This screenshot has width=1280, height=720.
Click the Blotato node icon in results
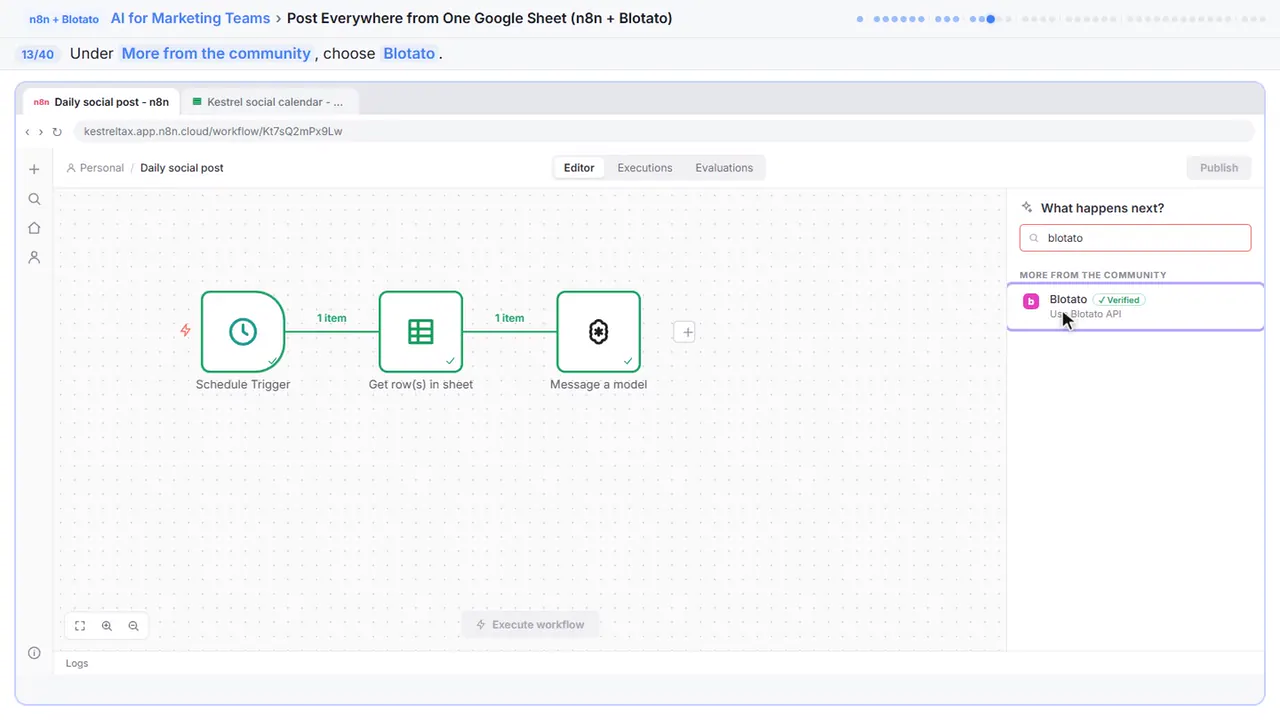1031,301
